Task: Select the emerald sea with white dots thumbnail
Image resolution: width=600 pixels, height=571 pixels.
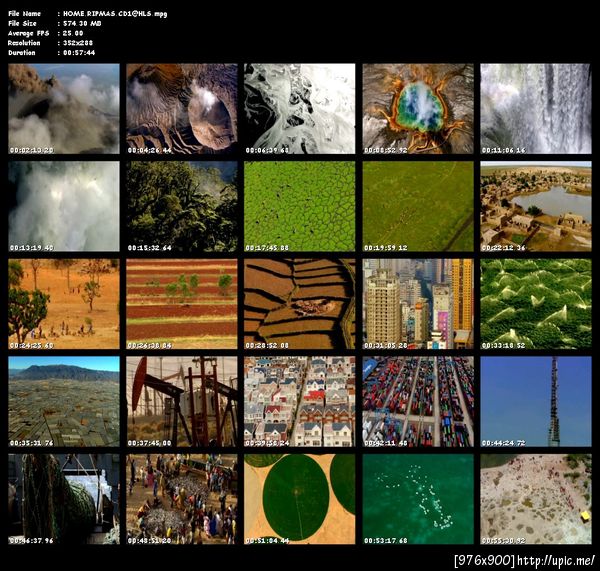Action: point(418,499)
